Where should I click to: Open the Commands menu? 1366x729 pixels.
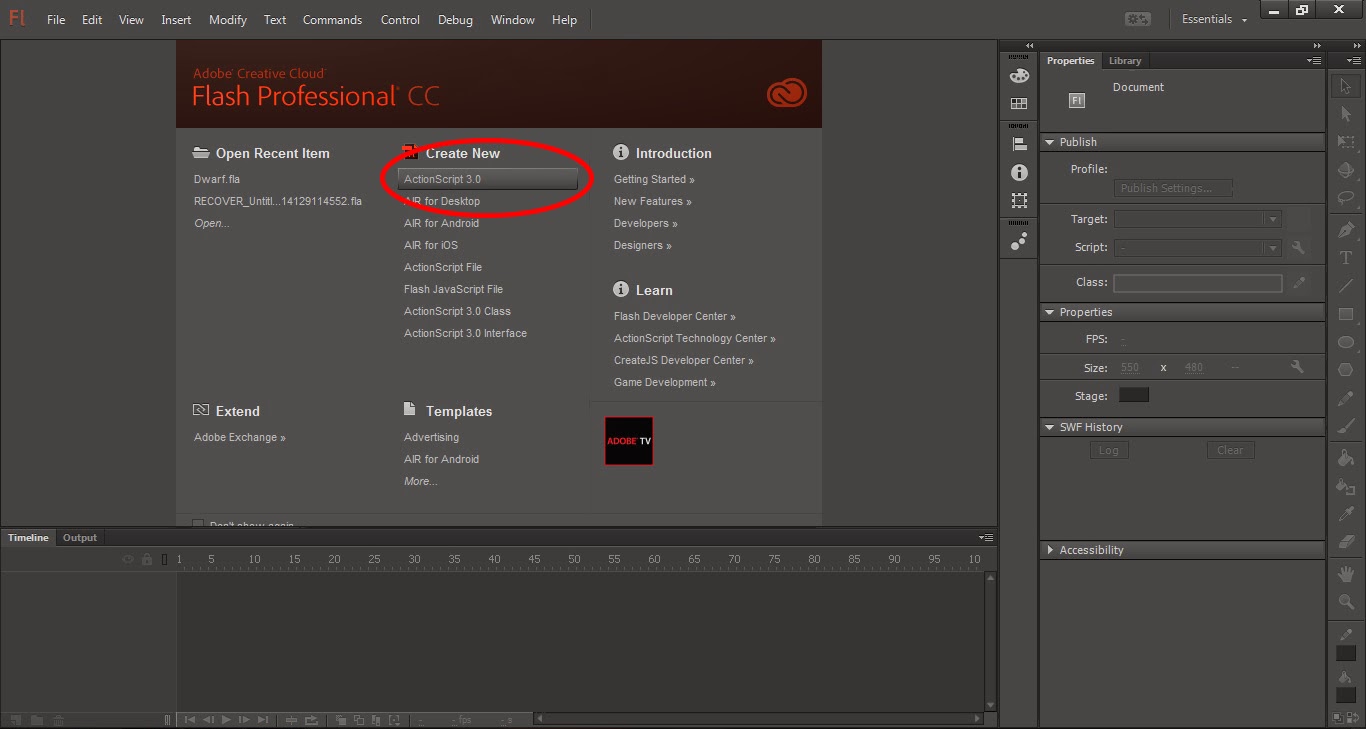pos(333,20)
